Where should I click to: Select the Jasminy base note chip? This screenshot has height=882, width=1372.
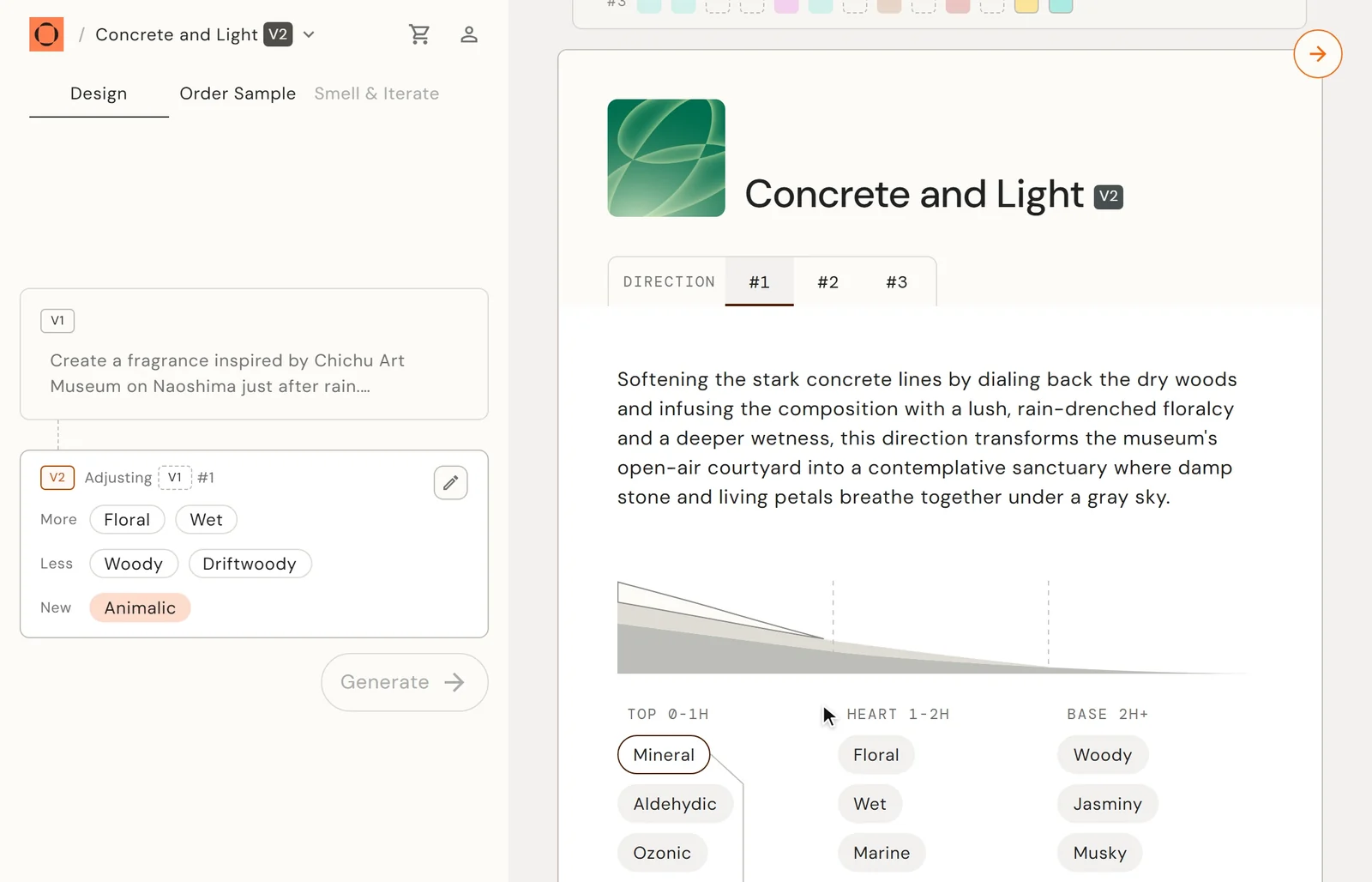point(1108,804)
